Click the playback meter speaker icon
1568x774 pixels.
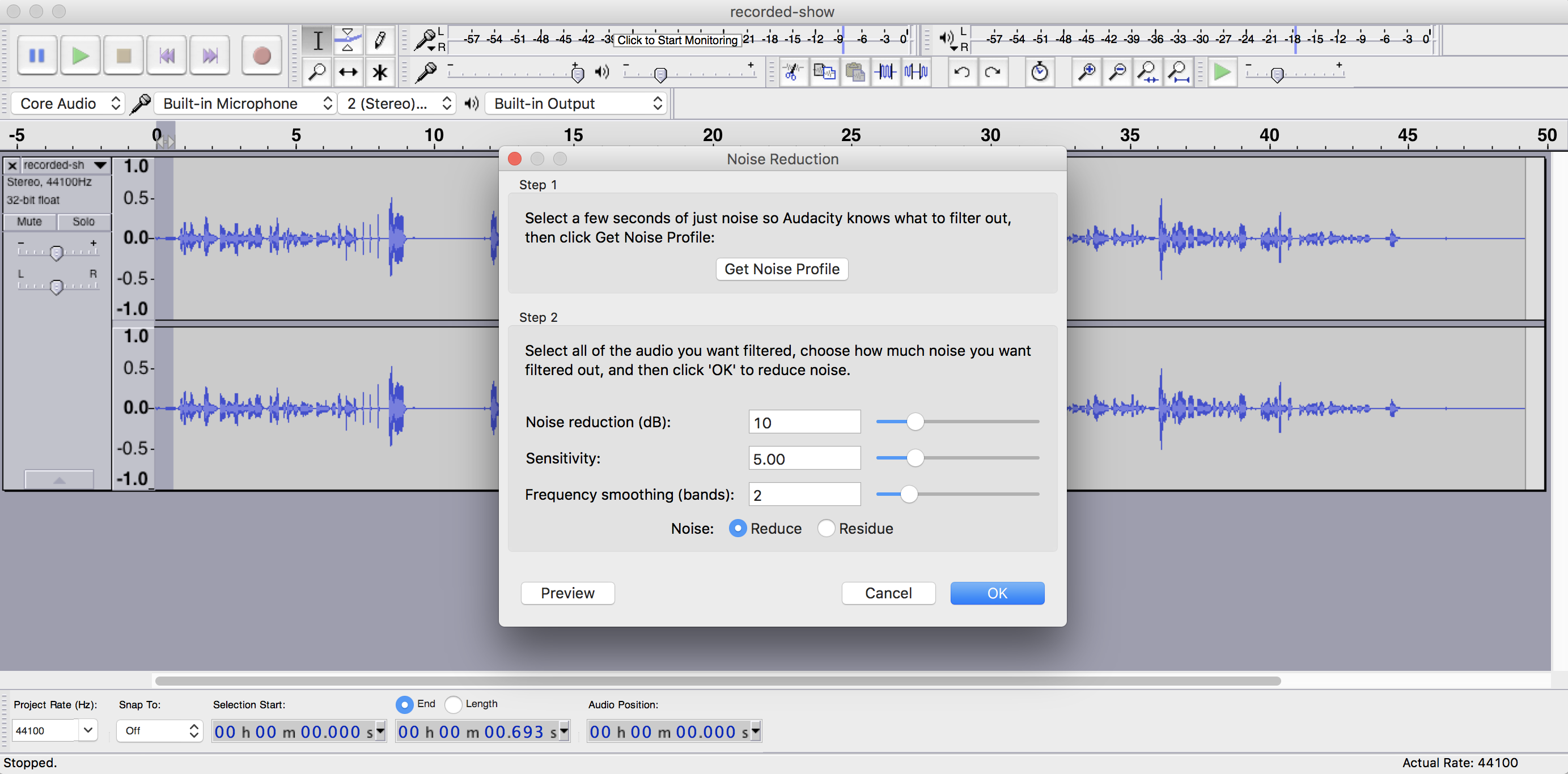pos(947,39)
